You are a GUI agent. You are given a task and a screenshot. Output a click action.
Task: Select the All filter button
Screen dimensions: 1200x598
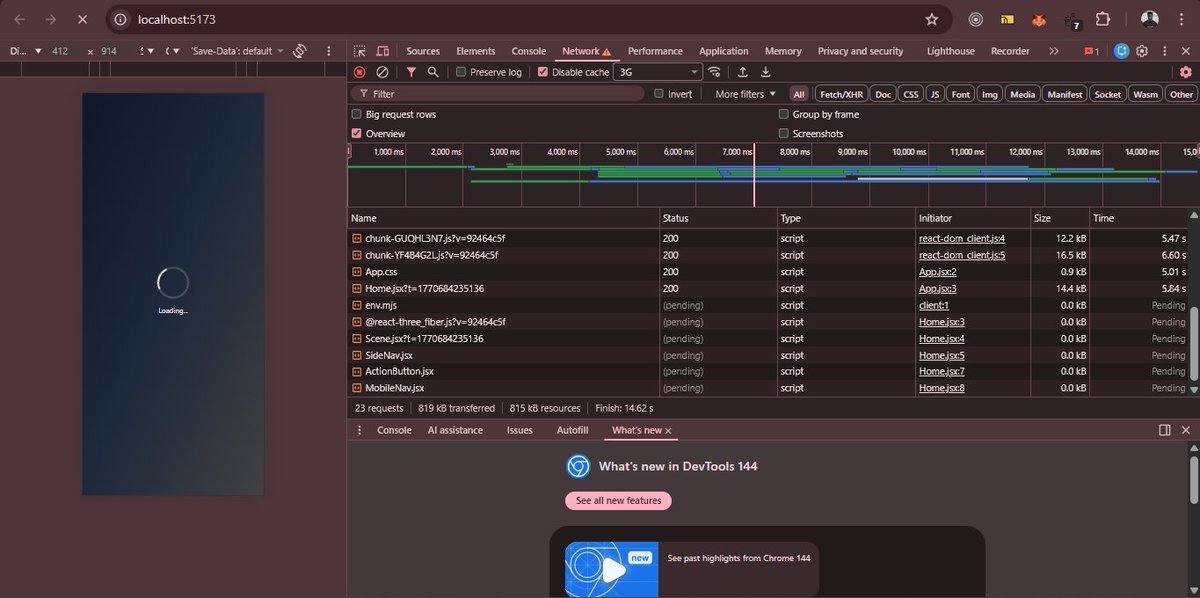click(x=799, y=94)
